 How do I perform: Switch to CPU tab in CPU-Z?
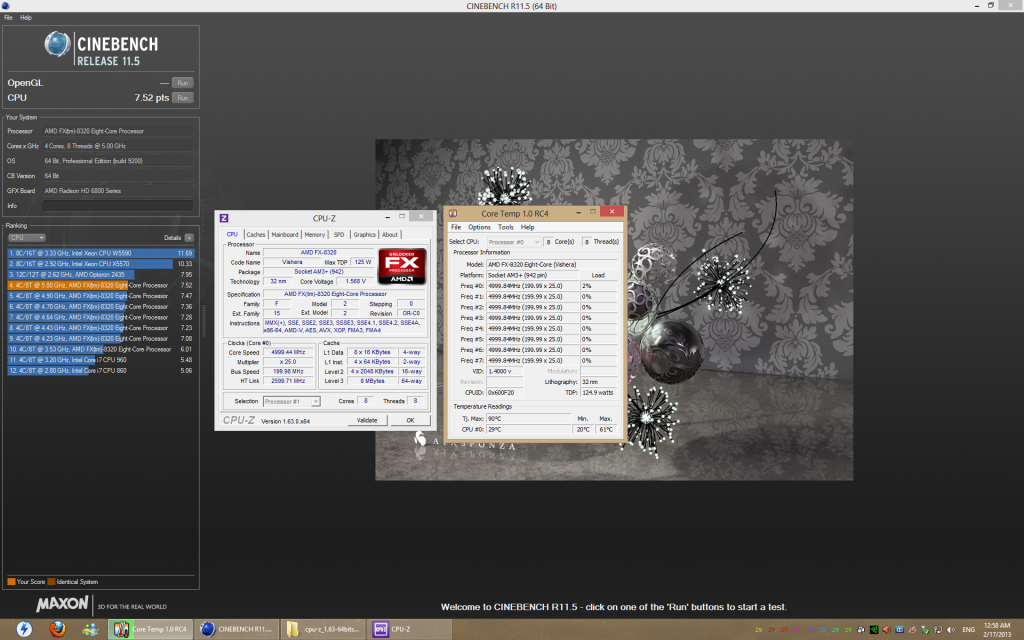tap(232, 234)
